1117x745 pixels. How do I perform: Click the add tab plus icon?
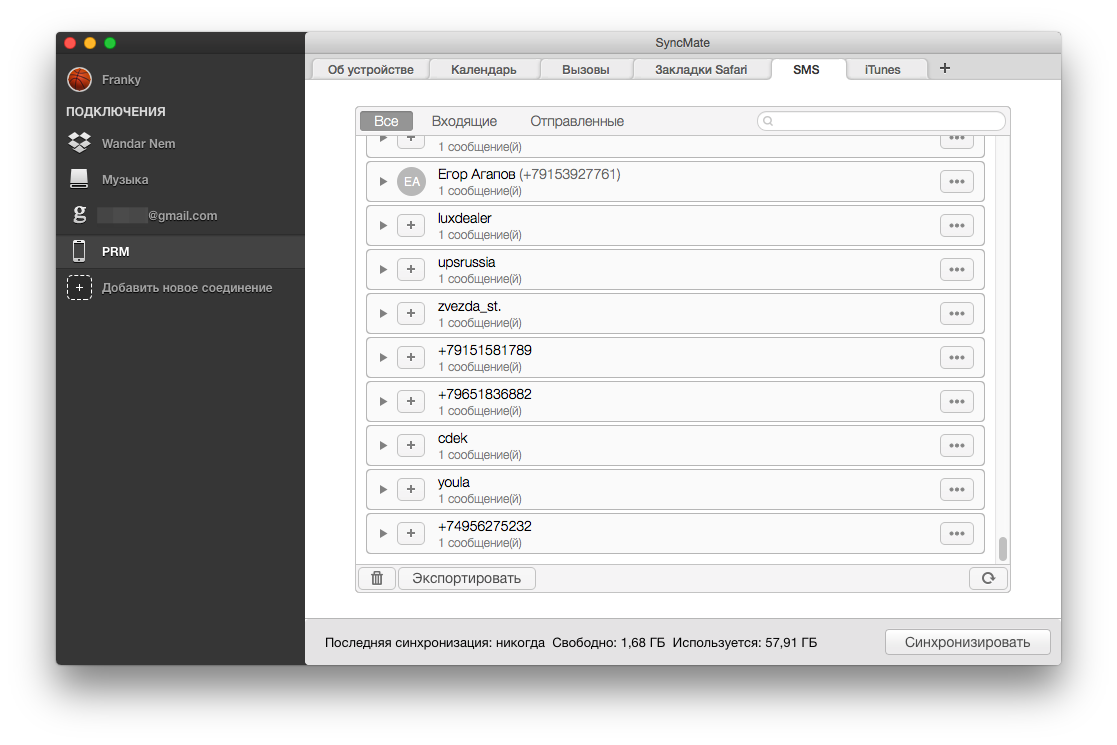pos(945,68)
